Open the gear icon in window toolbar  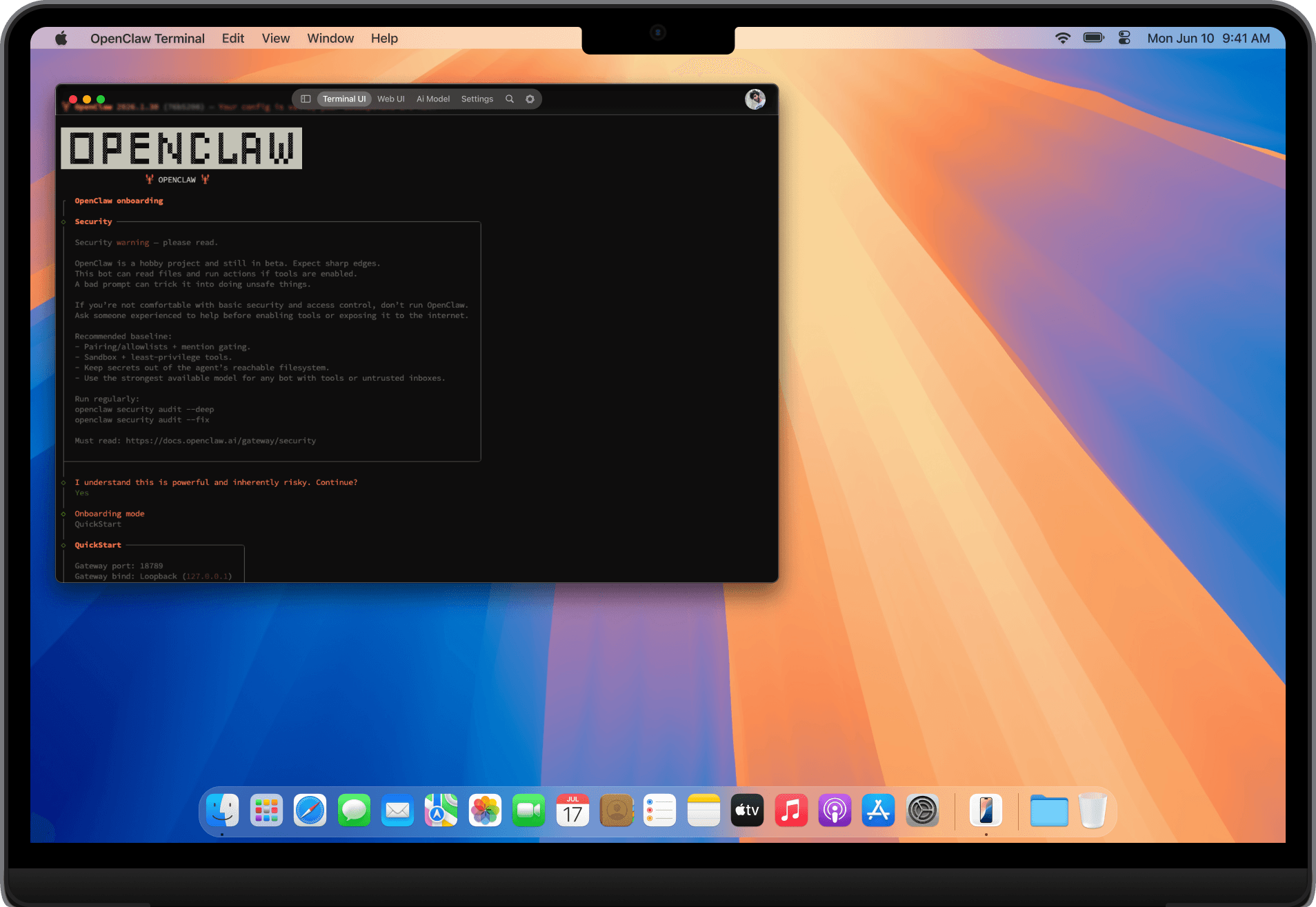tap(530, 99)
